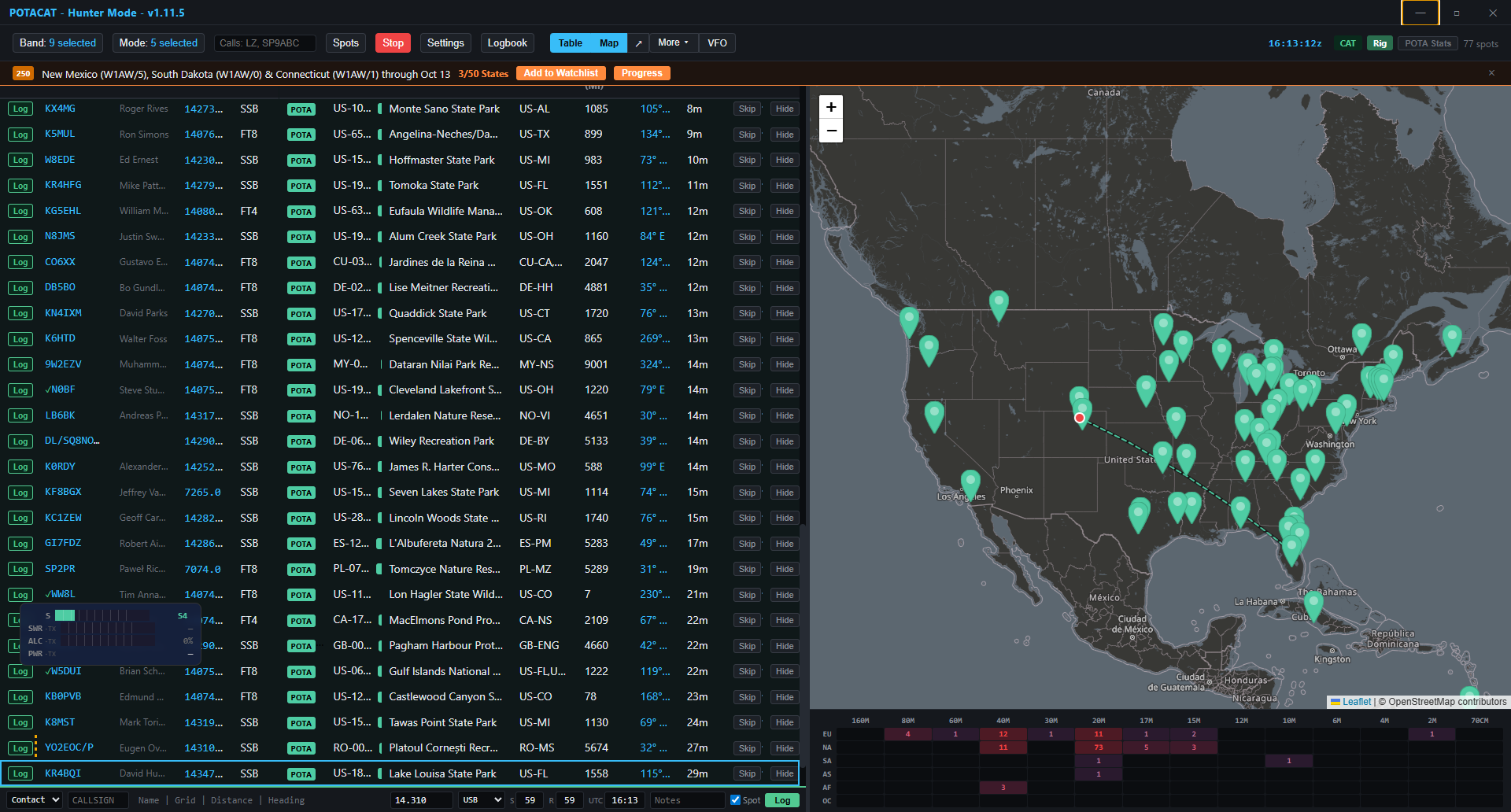This screenshot has height=812, width=1511.
Task: Click the CALLSIGN entry field
Action: point(97,800)
